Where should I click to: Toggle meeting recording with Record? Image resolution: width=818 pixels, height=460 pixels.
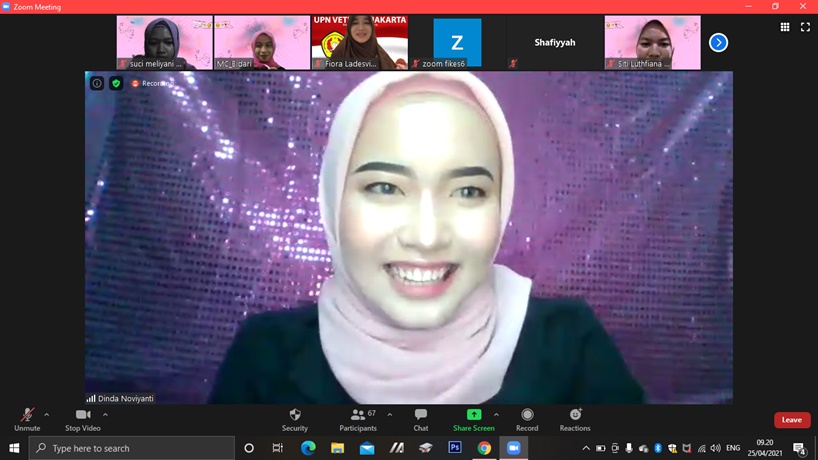(x=527, y=419)
